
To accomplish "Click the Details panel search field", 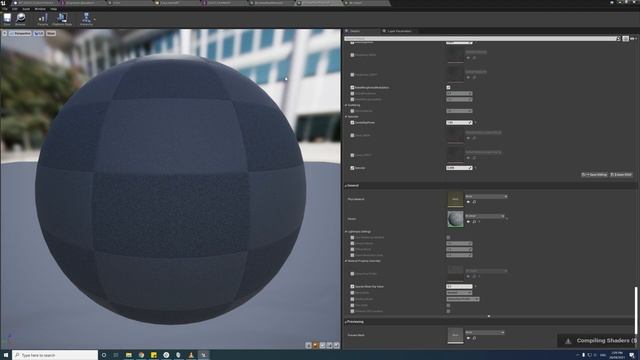I will coord(480,39).
